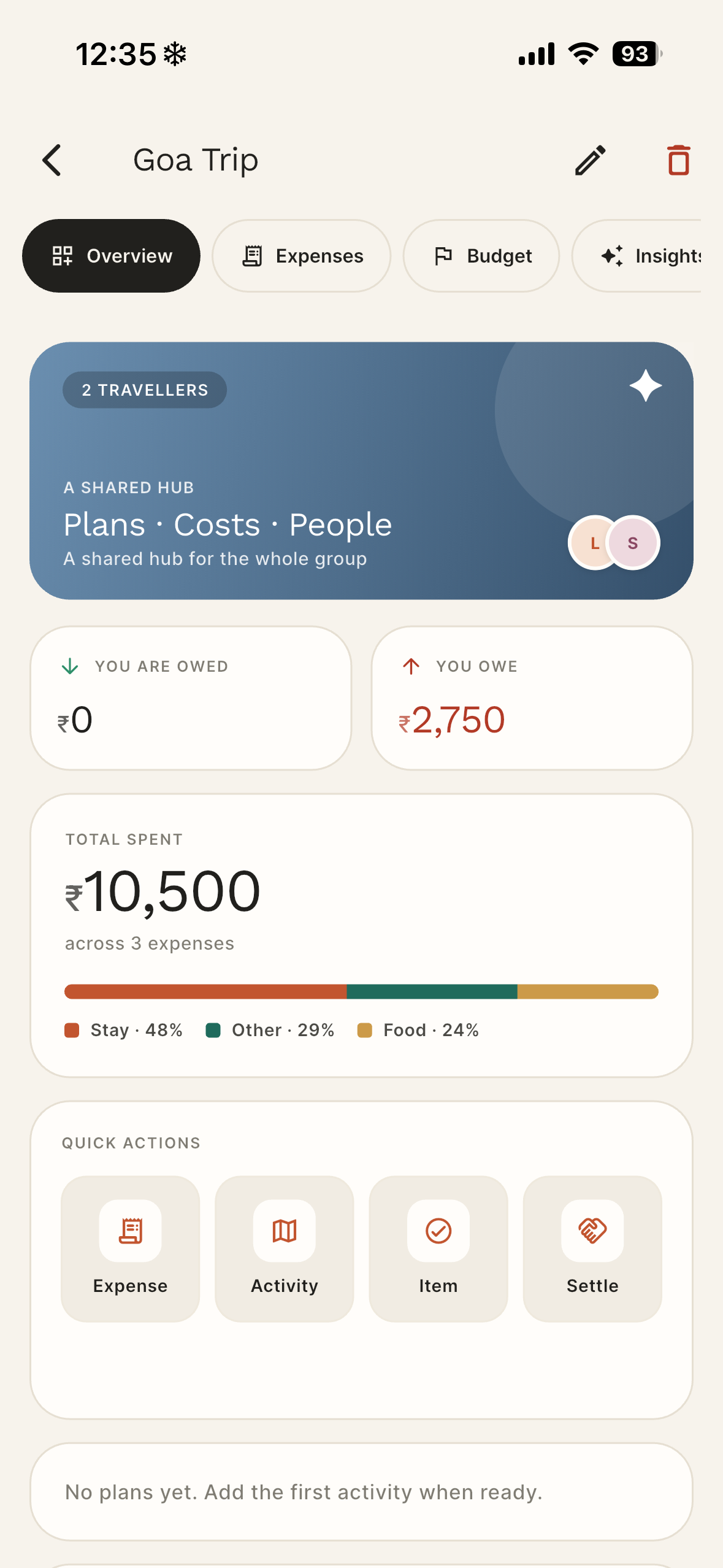Open the Expense receipt quick action

coord(131,1248)
